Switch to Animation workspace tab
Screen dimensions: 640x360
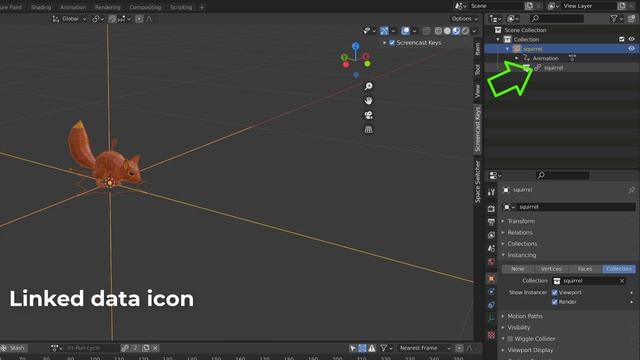[73, 7]
